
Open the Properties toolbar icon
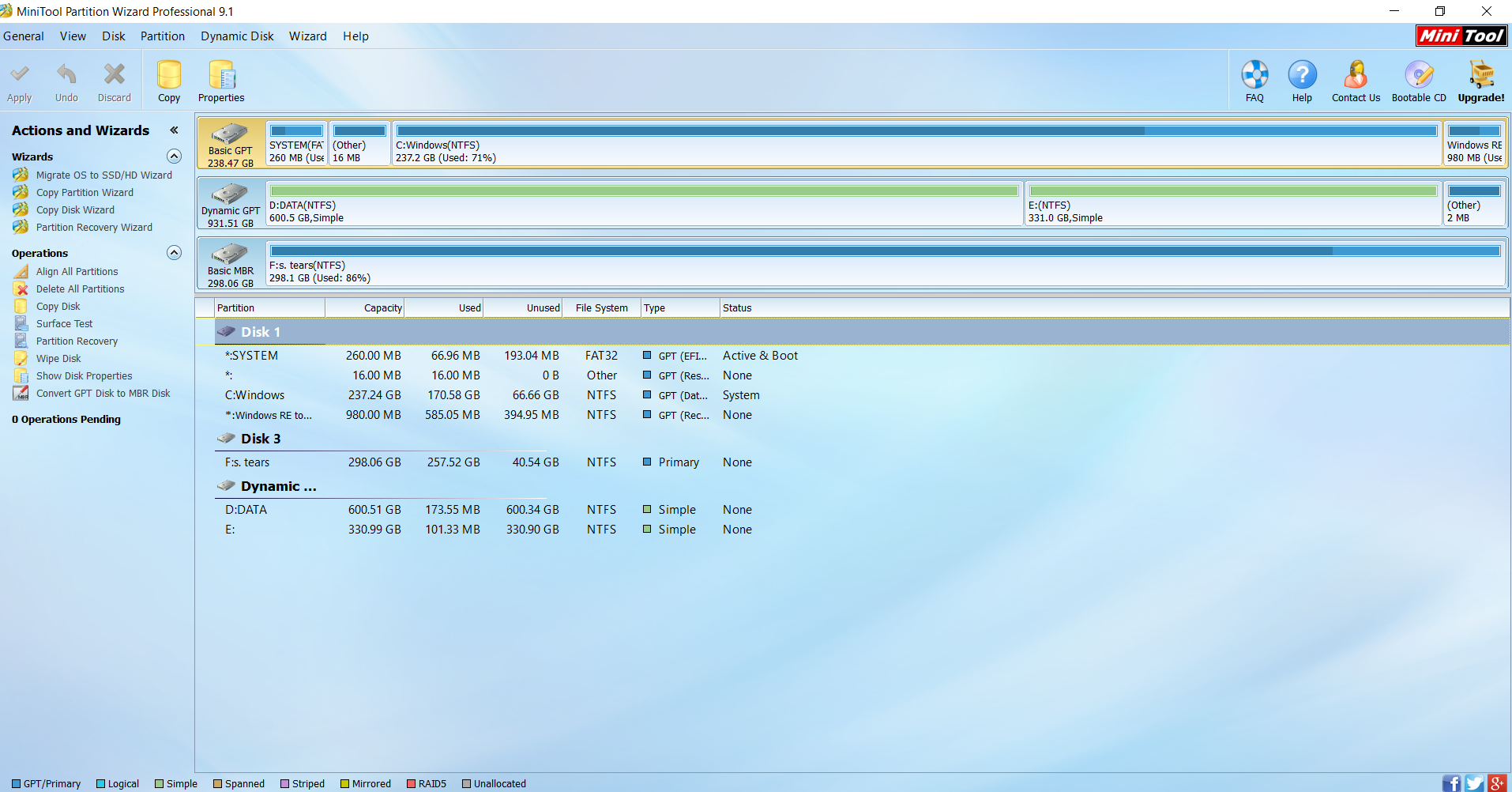[222, 75]
